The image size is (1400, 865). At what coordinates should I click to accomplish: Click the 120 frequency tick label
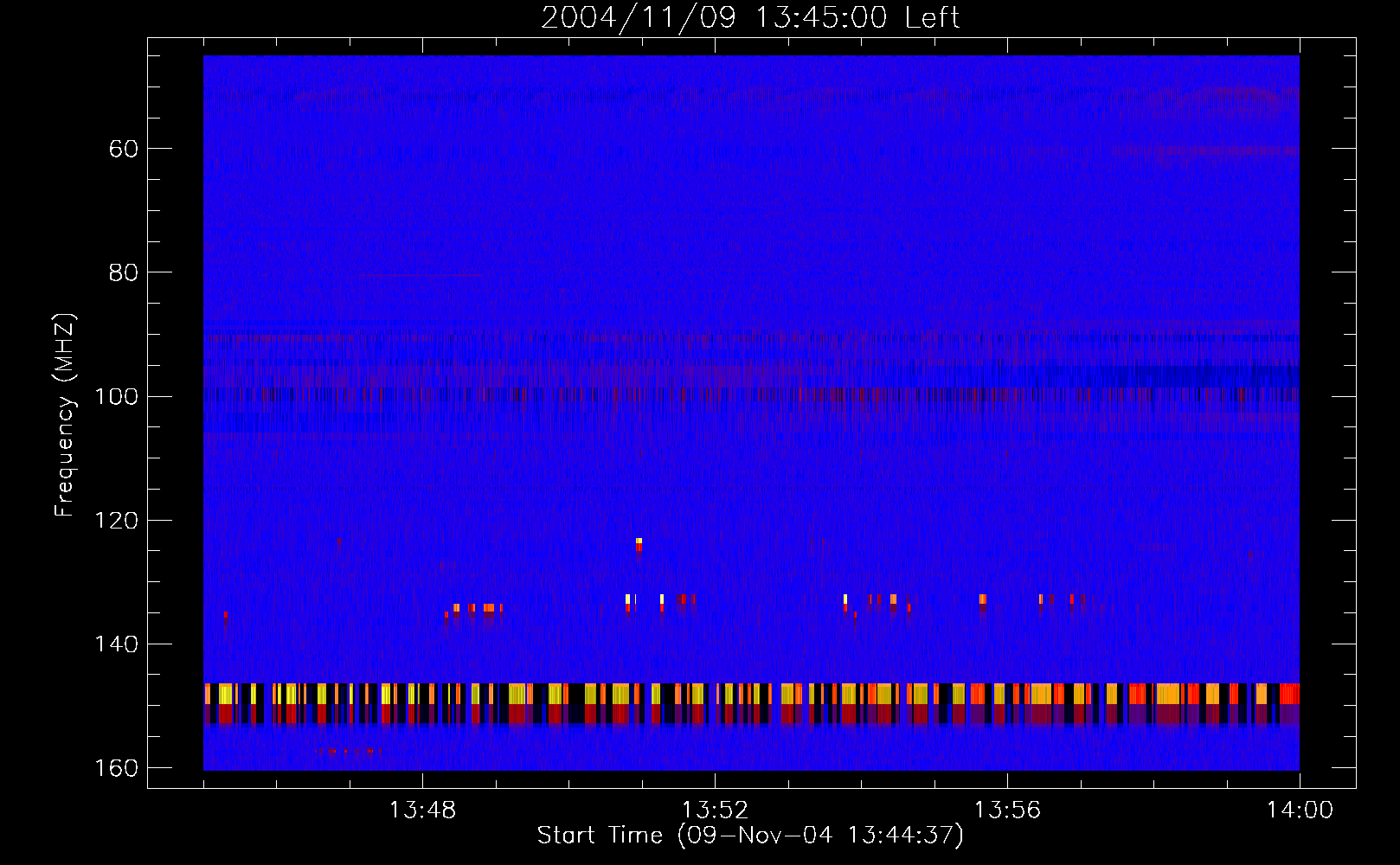[116, 521]
